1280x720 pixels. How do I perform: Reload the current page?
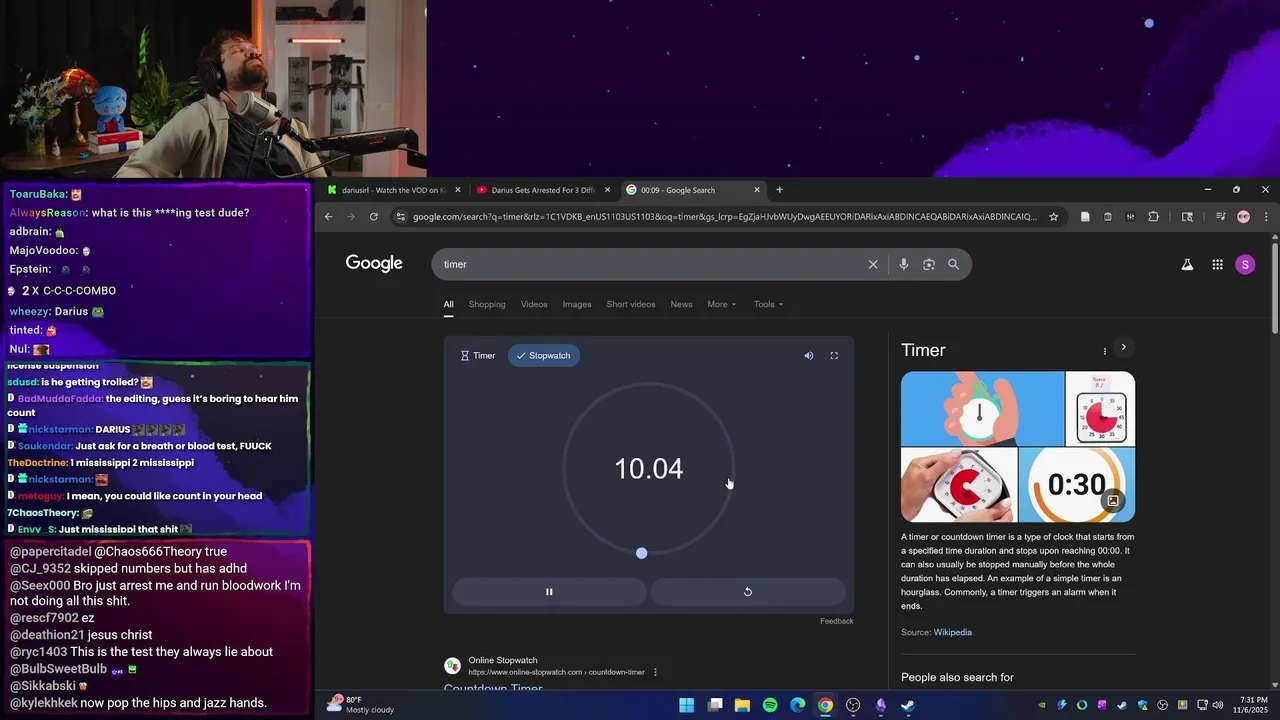click(x=374, y=216)
